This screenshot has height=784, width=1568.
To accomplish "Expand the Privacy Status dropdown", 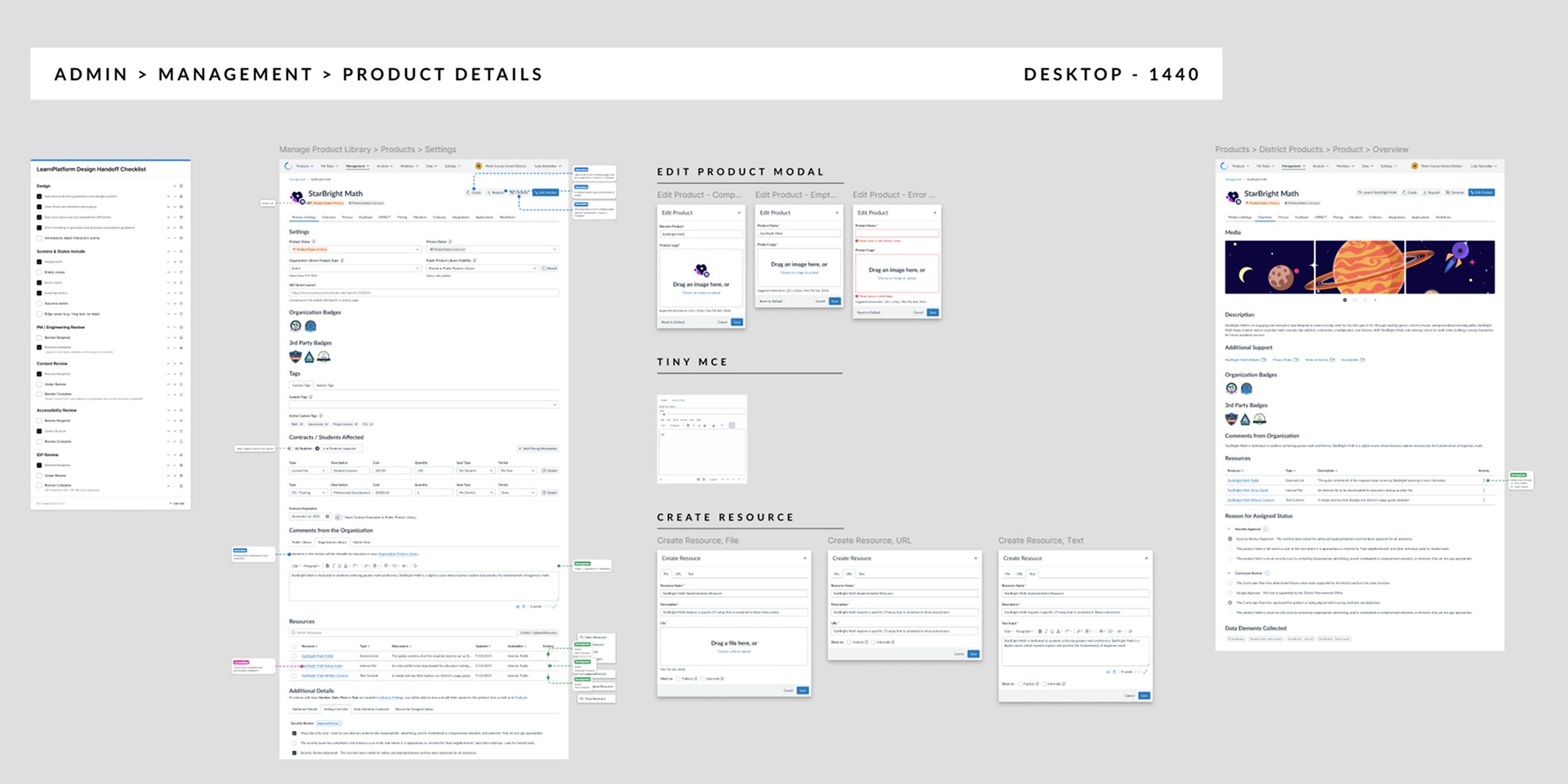I will (x=491, y=249).
